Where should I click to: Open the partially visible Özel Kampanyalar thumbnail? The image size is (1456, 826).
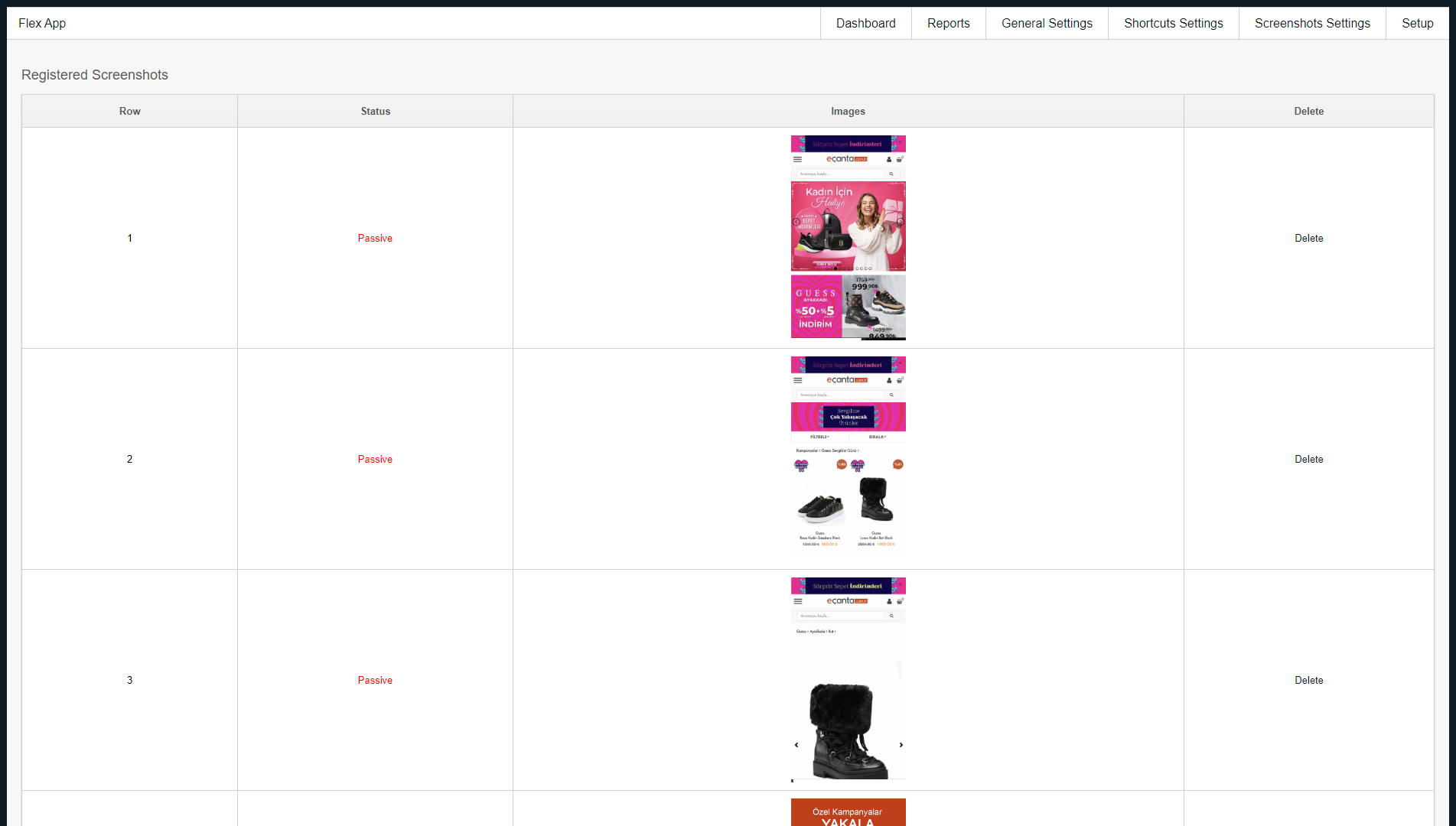click(x=848, y=812)
